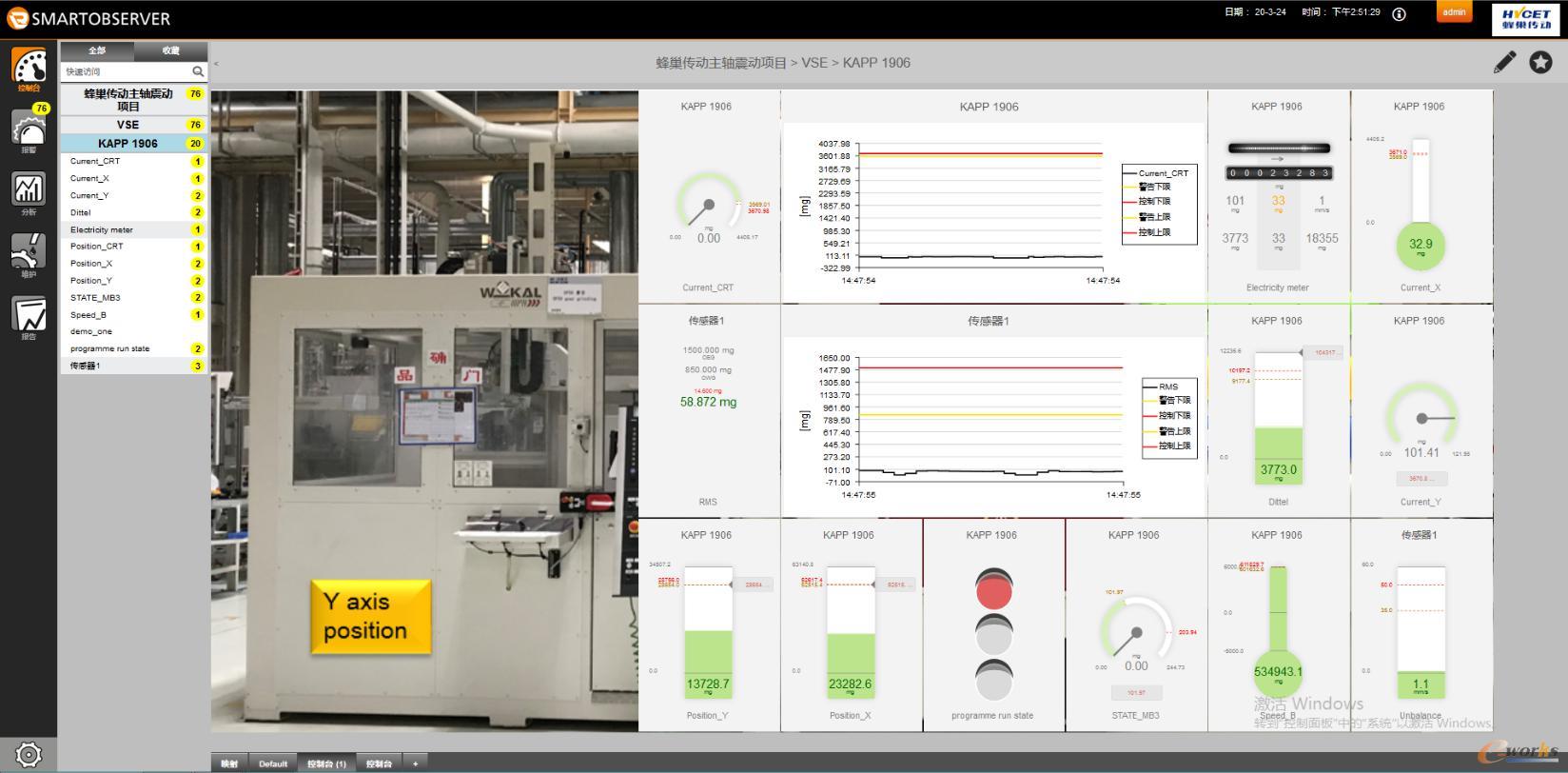
Task: Select Electricity meter in the tree
Action: pos(134,229)
